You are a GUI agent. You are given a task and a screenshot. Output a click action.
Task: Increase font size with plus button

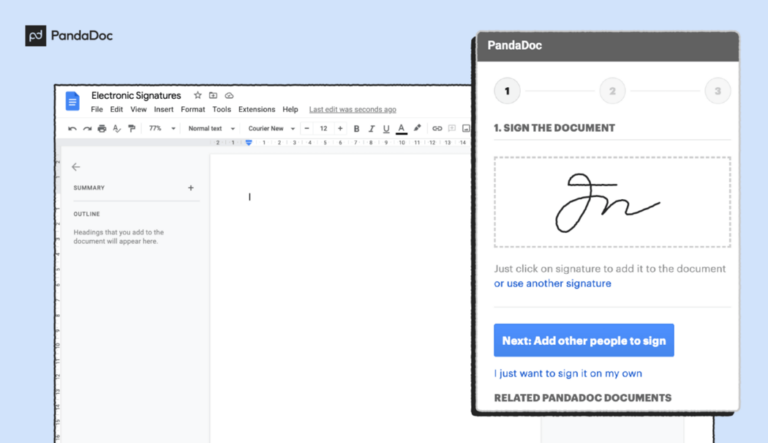pos(340,128)
